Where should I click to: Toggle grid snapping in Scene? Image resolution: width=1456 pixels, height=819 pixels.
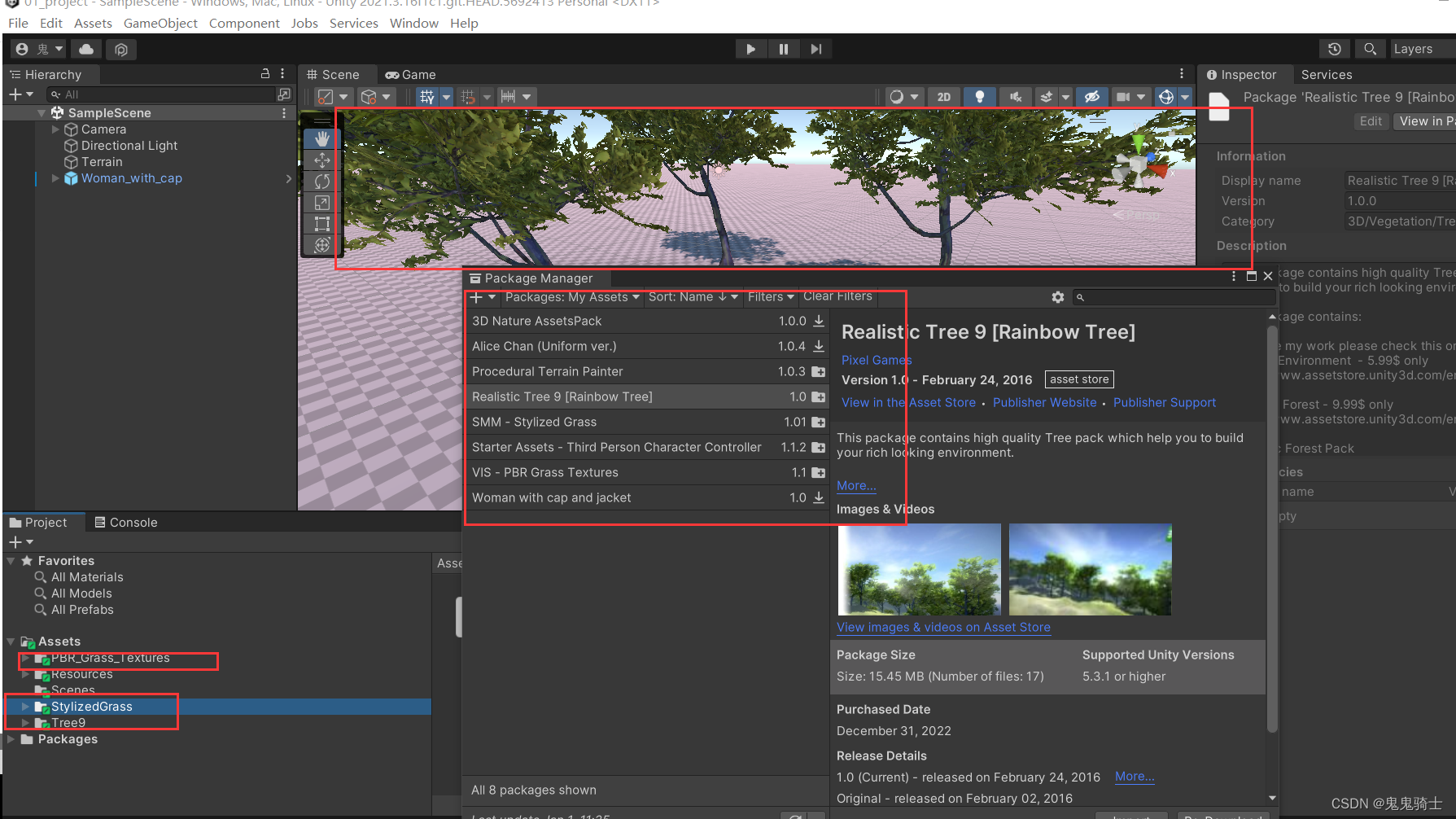(x=468, y=97)
